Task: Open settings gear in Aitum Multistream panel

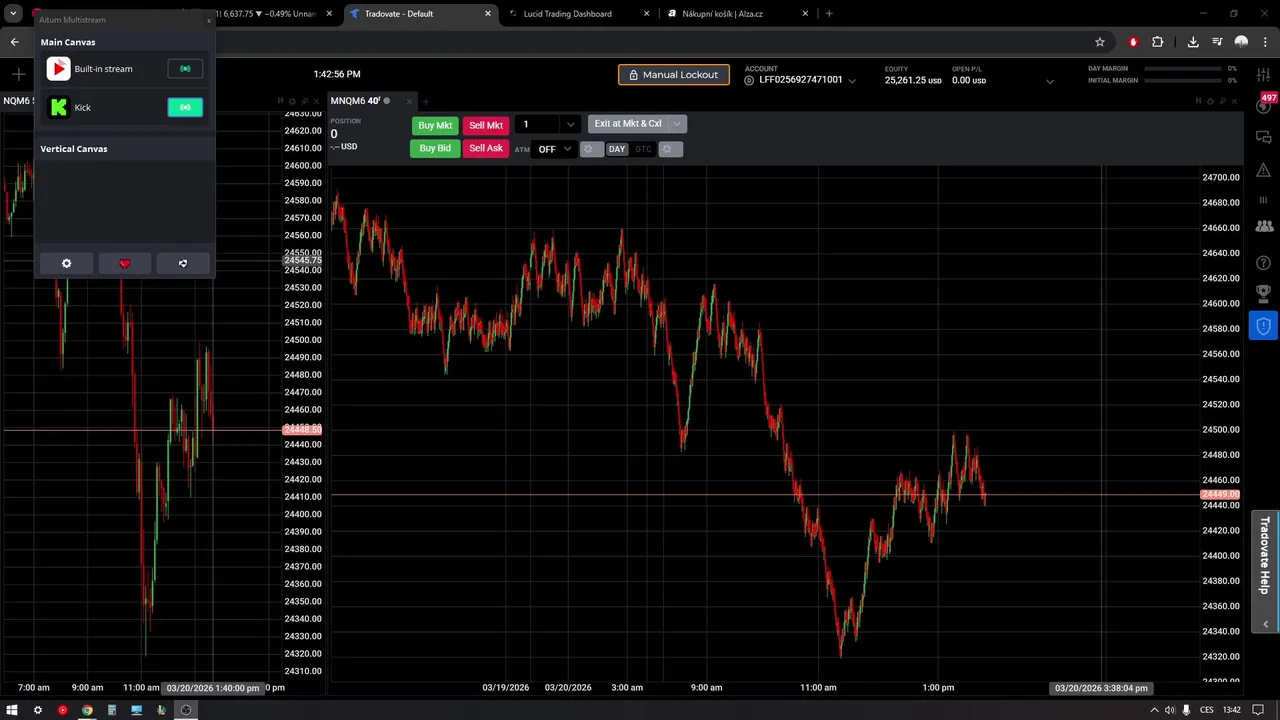Action: (x=66, y=263)
